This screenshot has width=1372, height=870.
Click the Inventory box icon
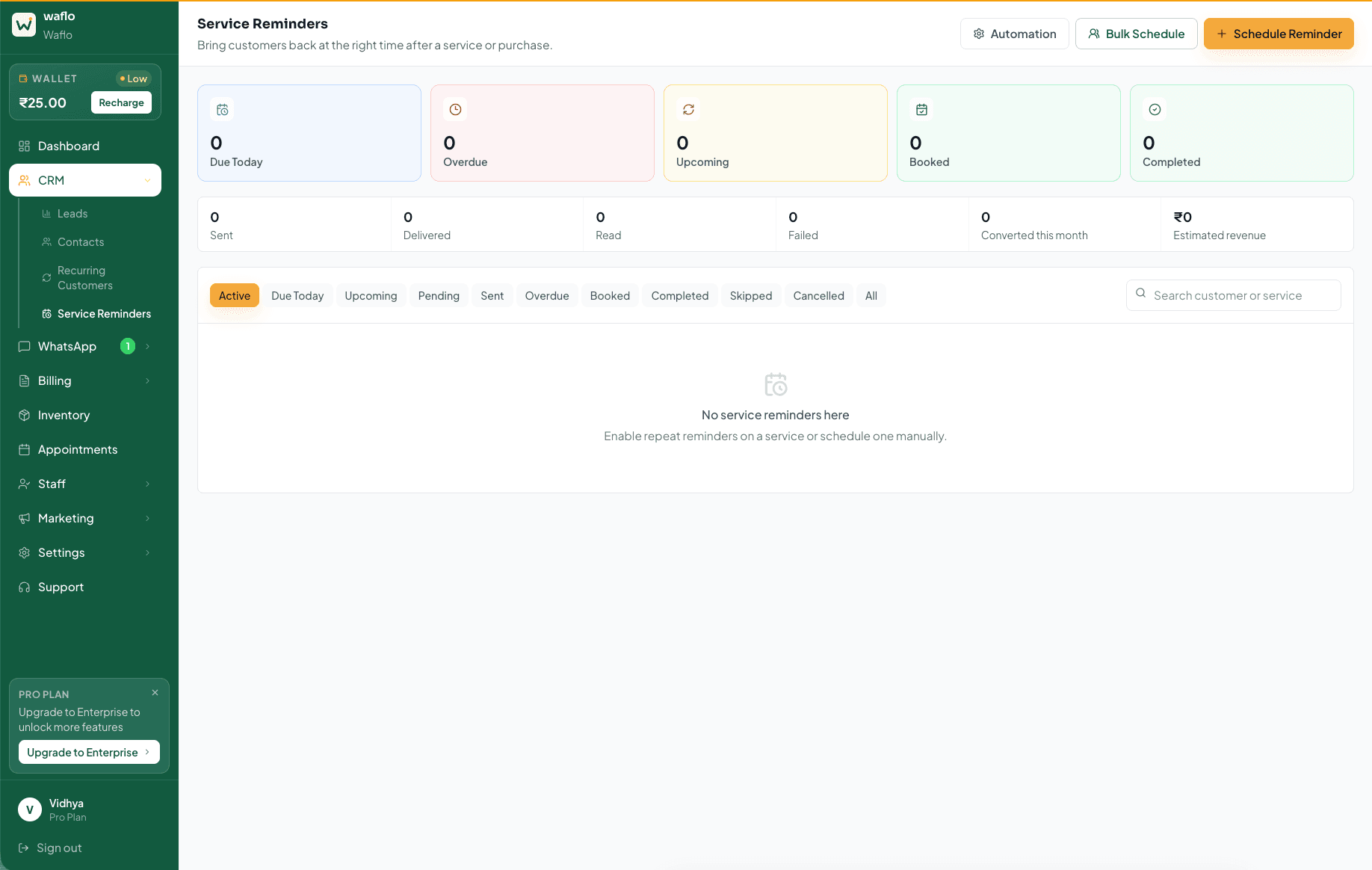(x=24, y=415)
